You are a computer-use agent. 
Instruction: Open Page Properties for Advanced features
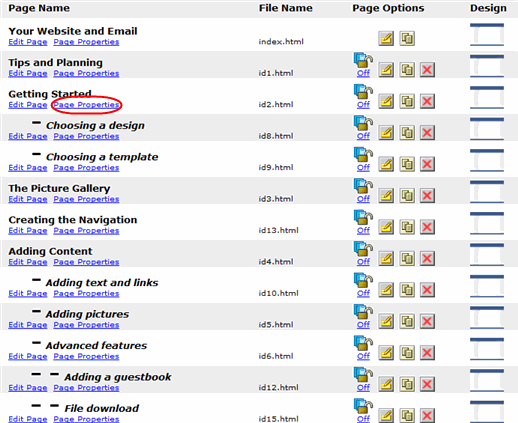point(86,356)
